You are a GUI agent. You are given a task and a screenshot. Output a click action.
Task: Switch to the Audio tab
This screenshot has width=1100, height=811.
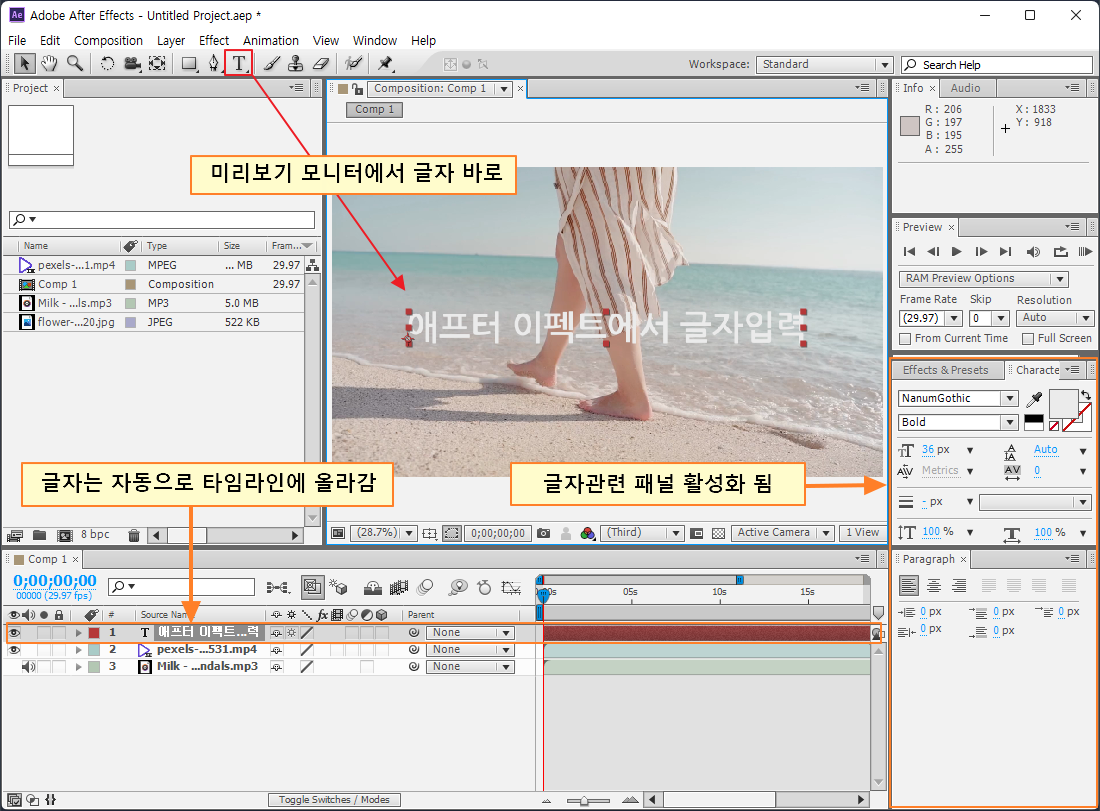click(965, 88)
